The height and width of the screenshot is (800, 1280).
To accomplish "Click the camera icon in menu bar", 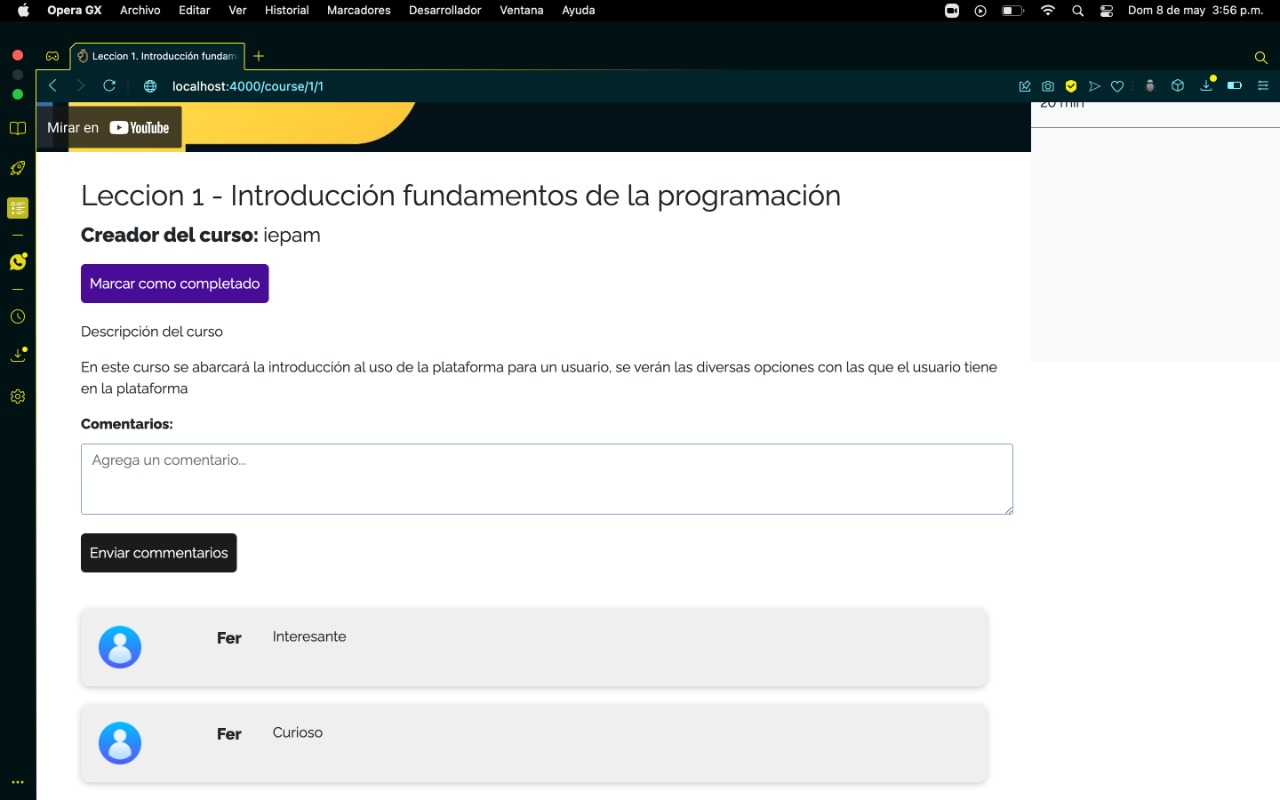I will click(x=952, y=10).
